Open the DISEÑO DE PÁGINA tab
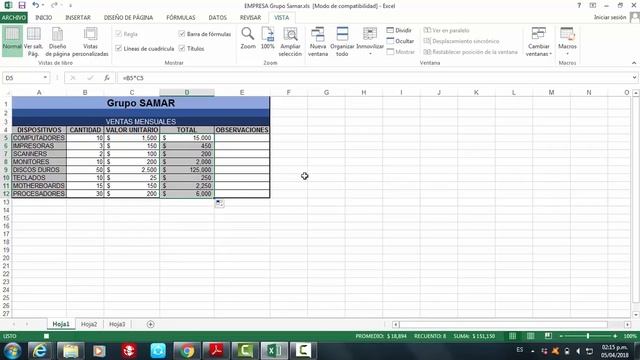Image resolution: width=640 pixels, height=360 pixels. pos(128,18)
